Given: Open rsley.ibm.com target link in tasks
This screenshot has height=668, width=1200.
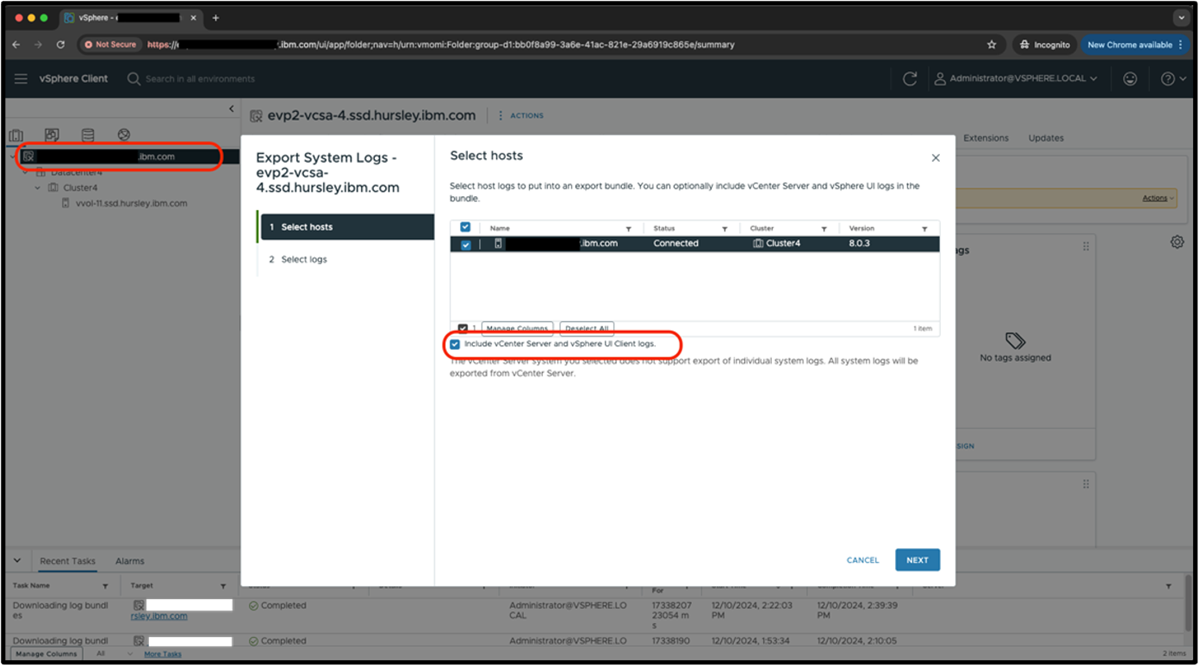Looking at the screenshot, I should tap(159, 616).
